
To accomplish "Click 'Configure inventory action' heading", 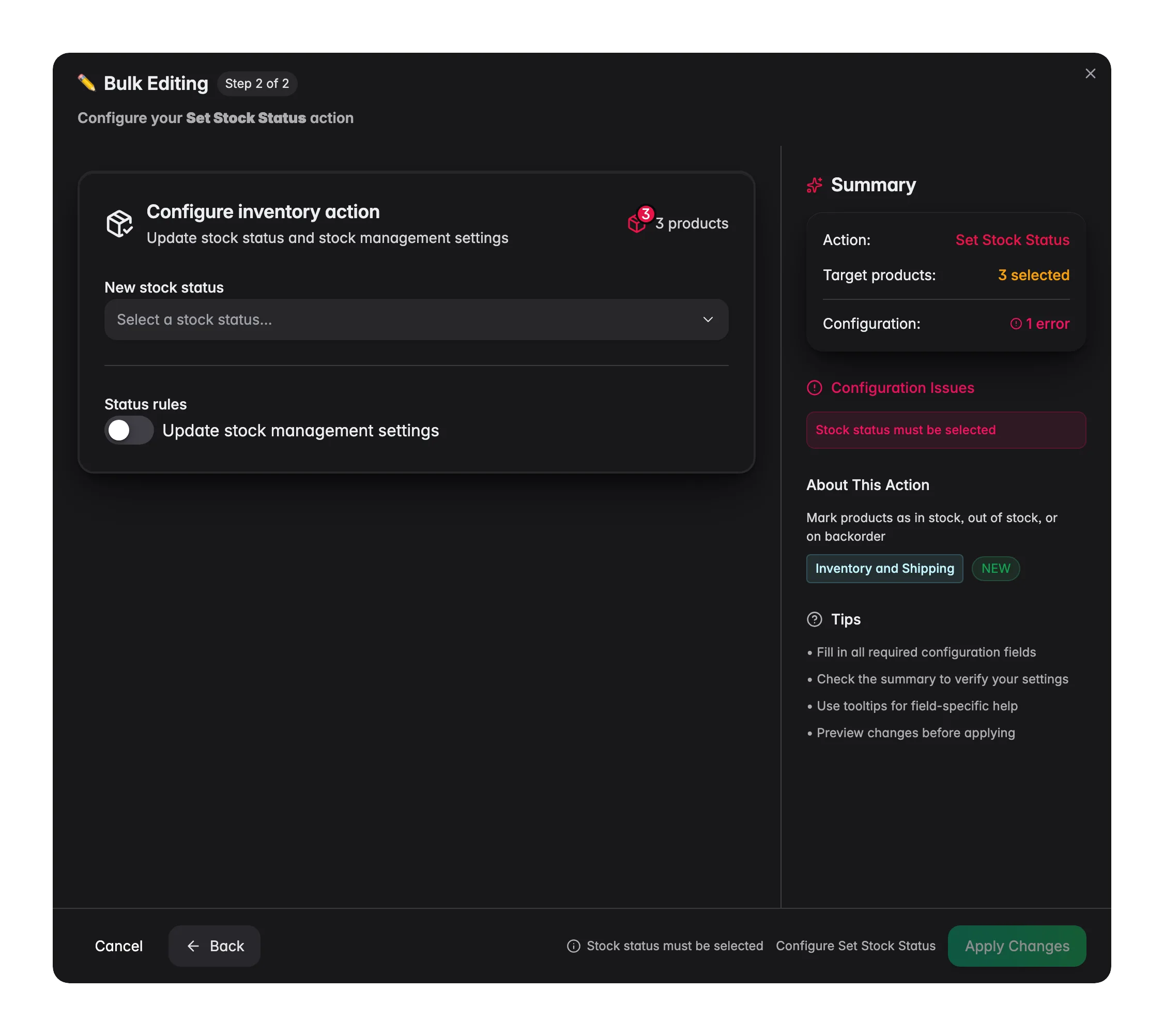I will point(263,212).
